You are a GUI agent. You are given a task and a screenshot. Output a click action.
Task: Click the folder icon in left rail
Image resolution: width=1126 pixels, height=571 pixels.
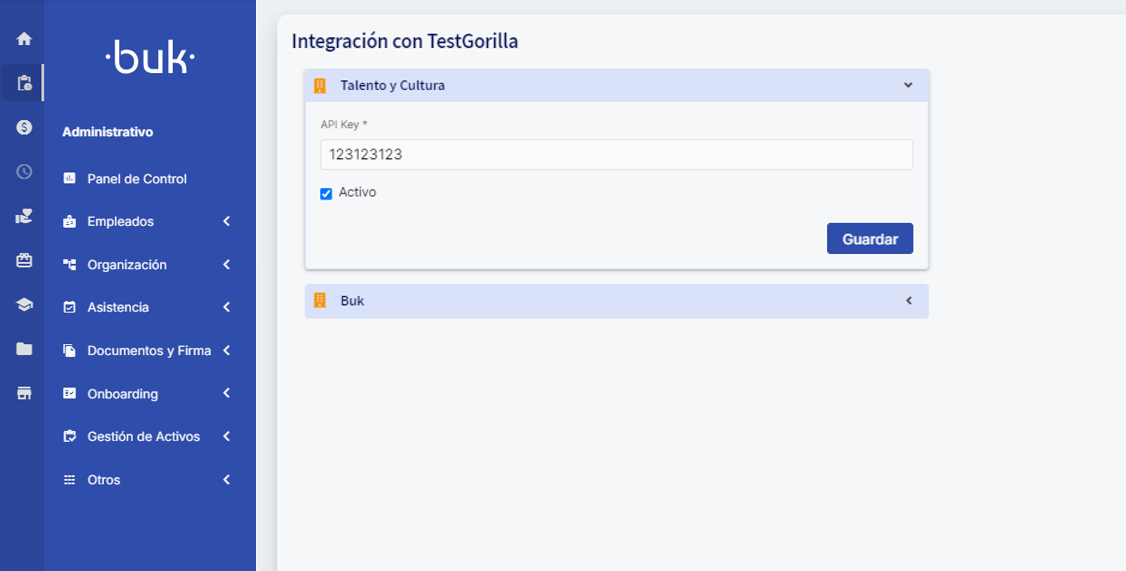click(x=24, y=349)
